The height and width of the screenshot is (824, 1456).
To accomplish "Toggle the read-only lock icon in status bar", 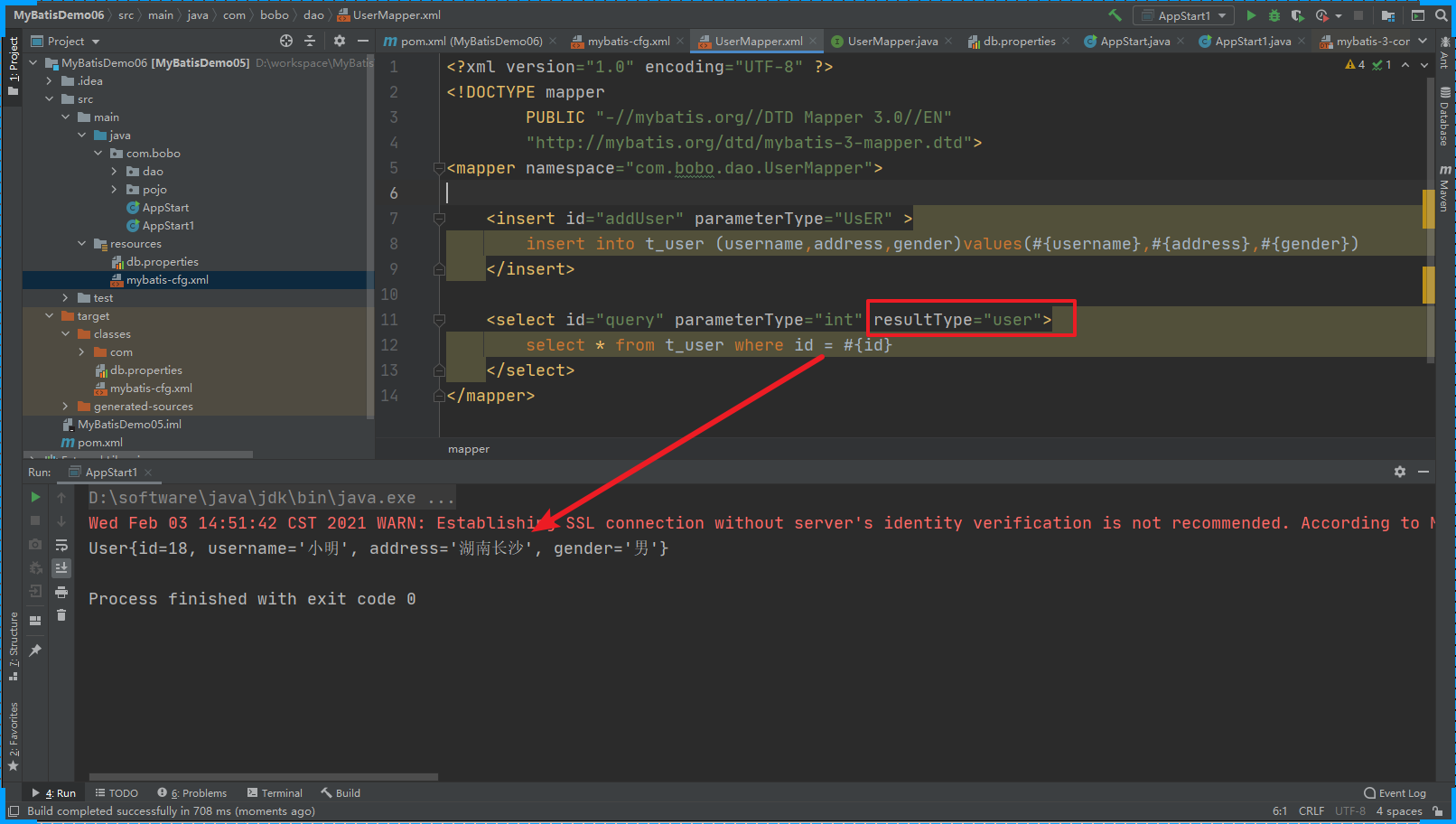I will (1438, 811).
